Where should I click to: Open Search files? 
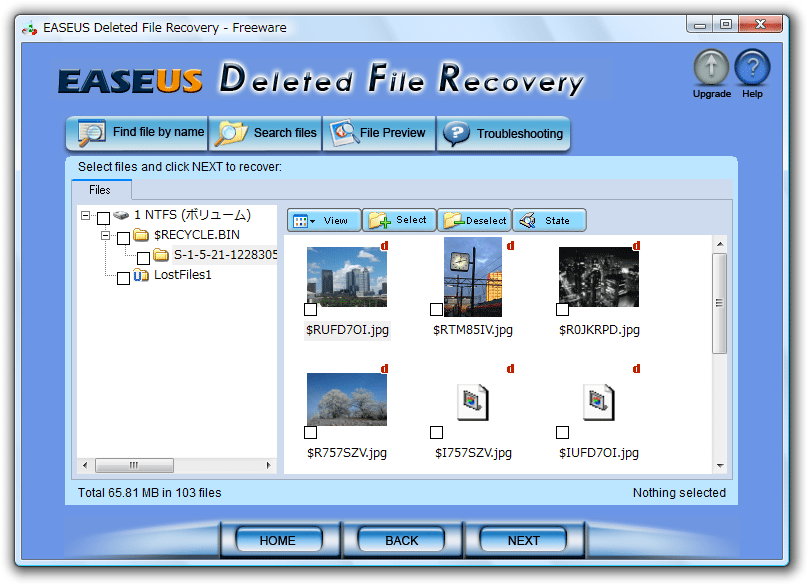(x=265, y=134)
